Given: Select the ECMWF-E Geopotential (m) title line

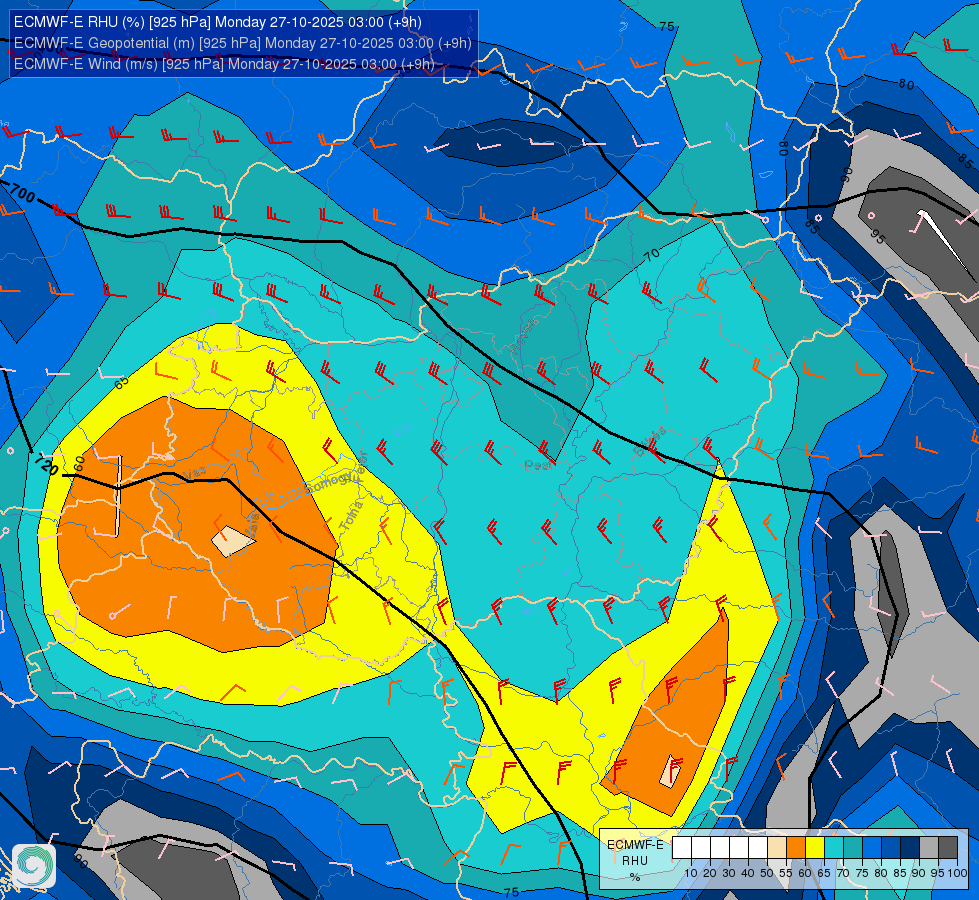Looking at the screenshot, I should 242,43.
